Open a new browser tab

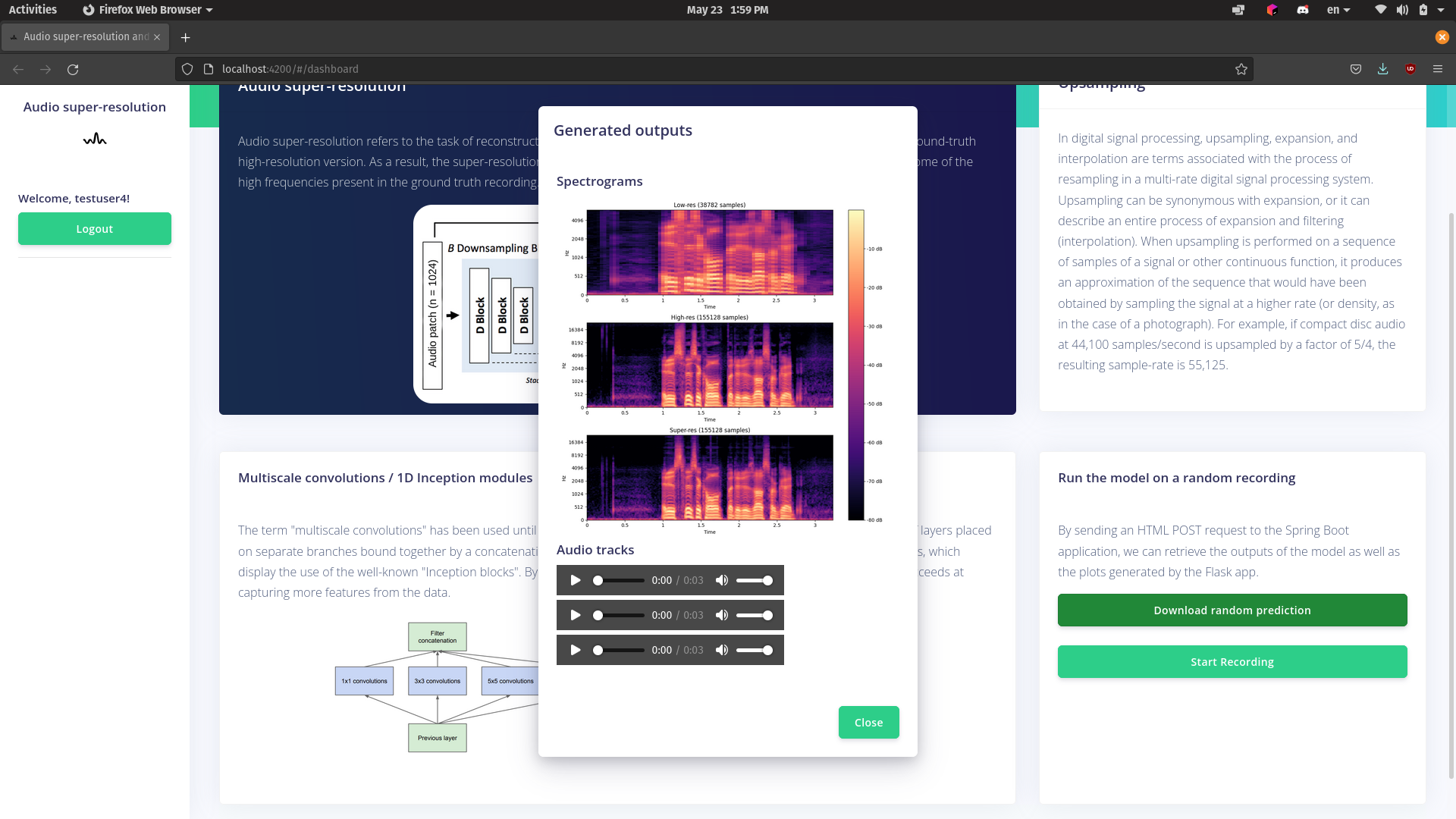(185, 37)
